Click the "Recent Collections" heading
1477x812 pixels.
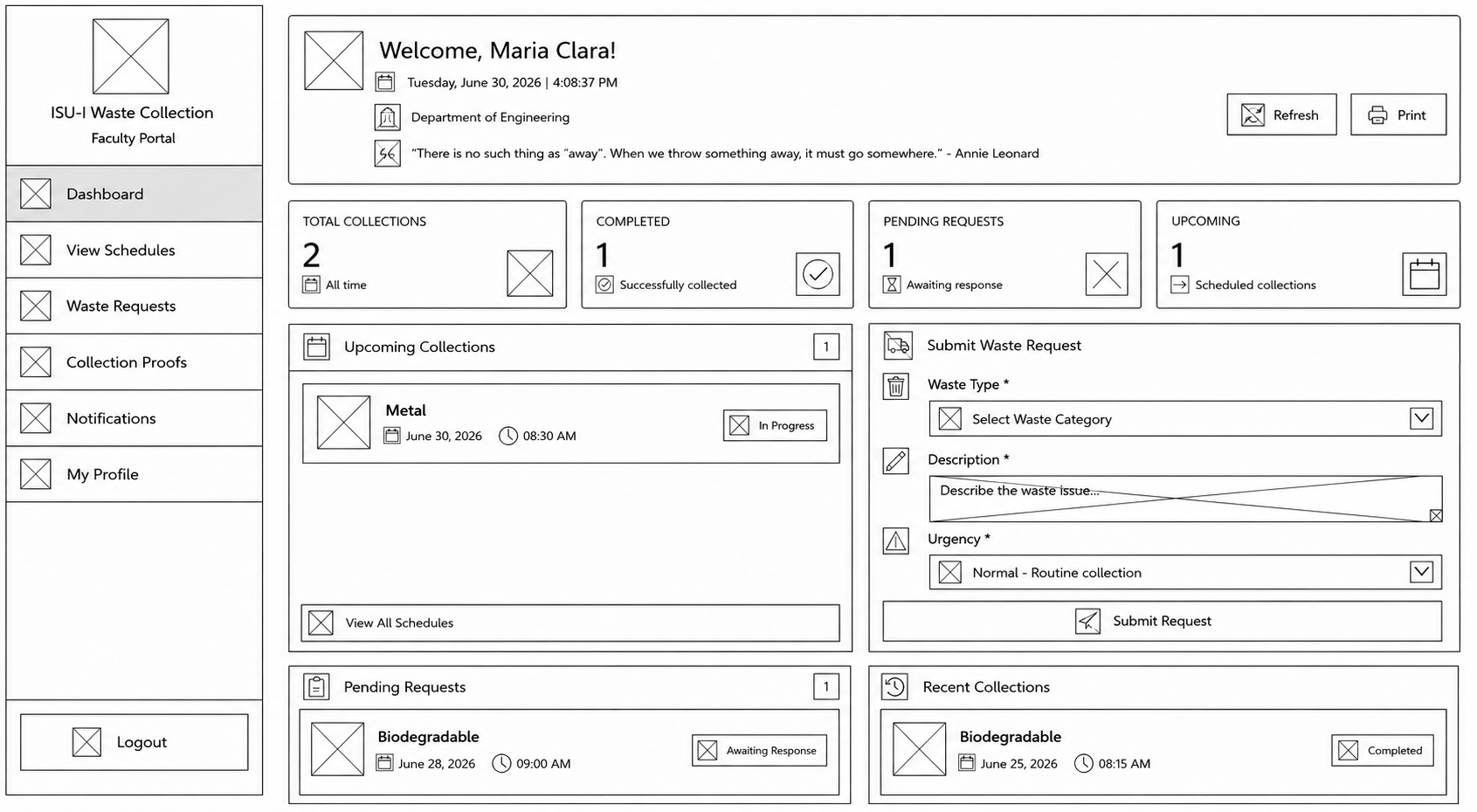(986, 687)
